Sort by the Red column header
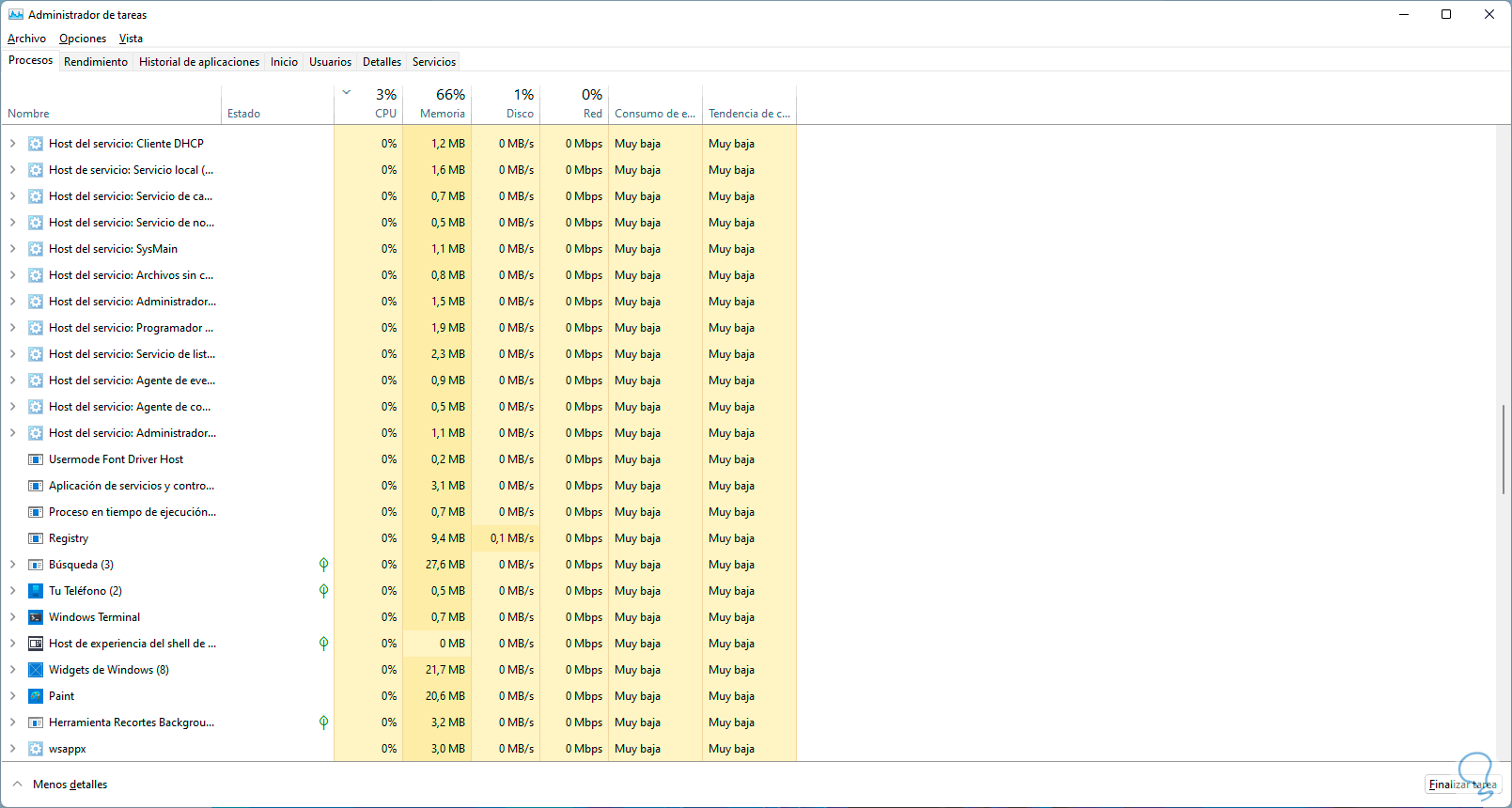Screen dimensions: 1512x808 coord(574,105)
